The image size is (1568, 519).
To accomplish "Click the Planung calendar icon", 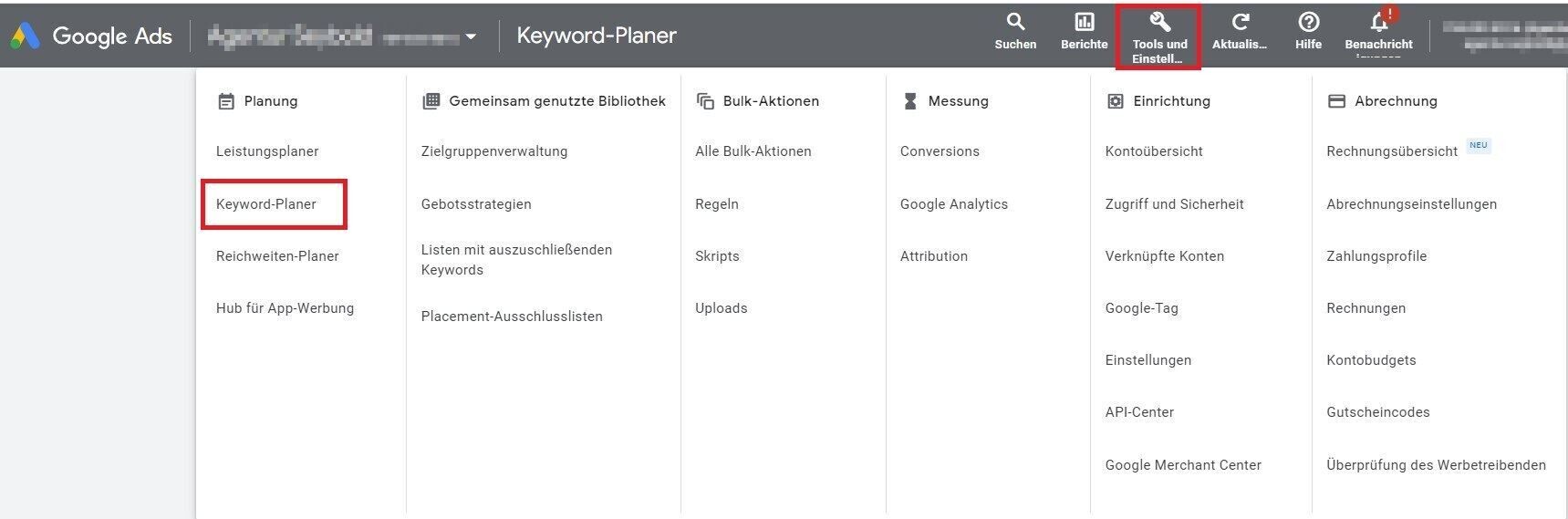I will click(226, 101).
